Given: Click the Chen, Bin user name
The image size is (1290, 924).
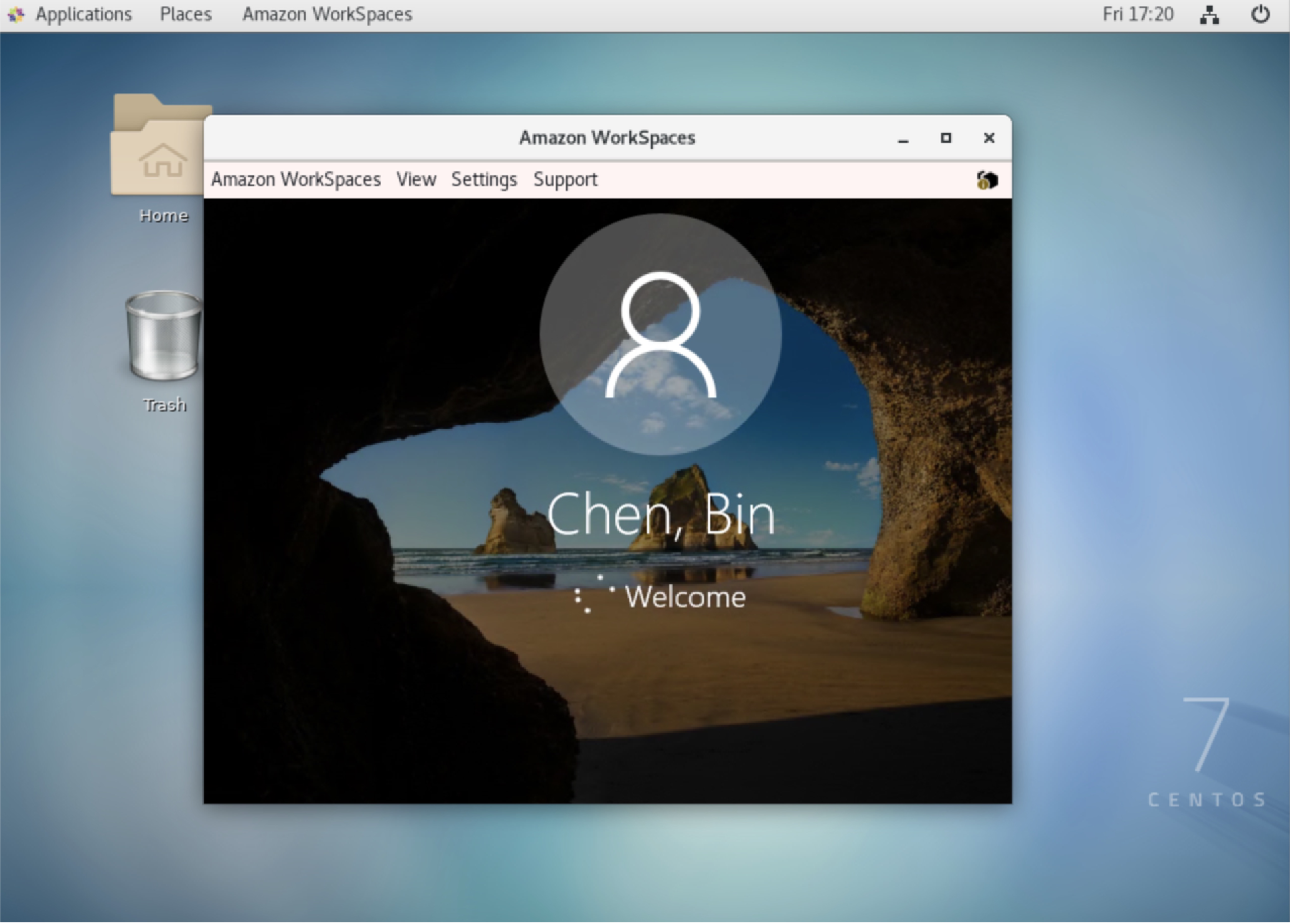Looking at the screenshot, I should (661, 514).
